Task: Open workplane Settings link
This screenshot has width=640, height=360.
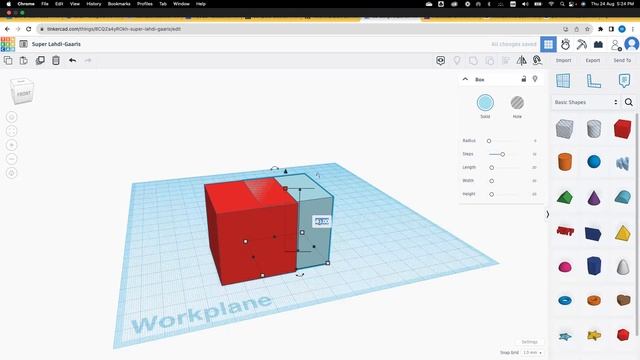Action: [529, 342]
